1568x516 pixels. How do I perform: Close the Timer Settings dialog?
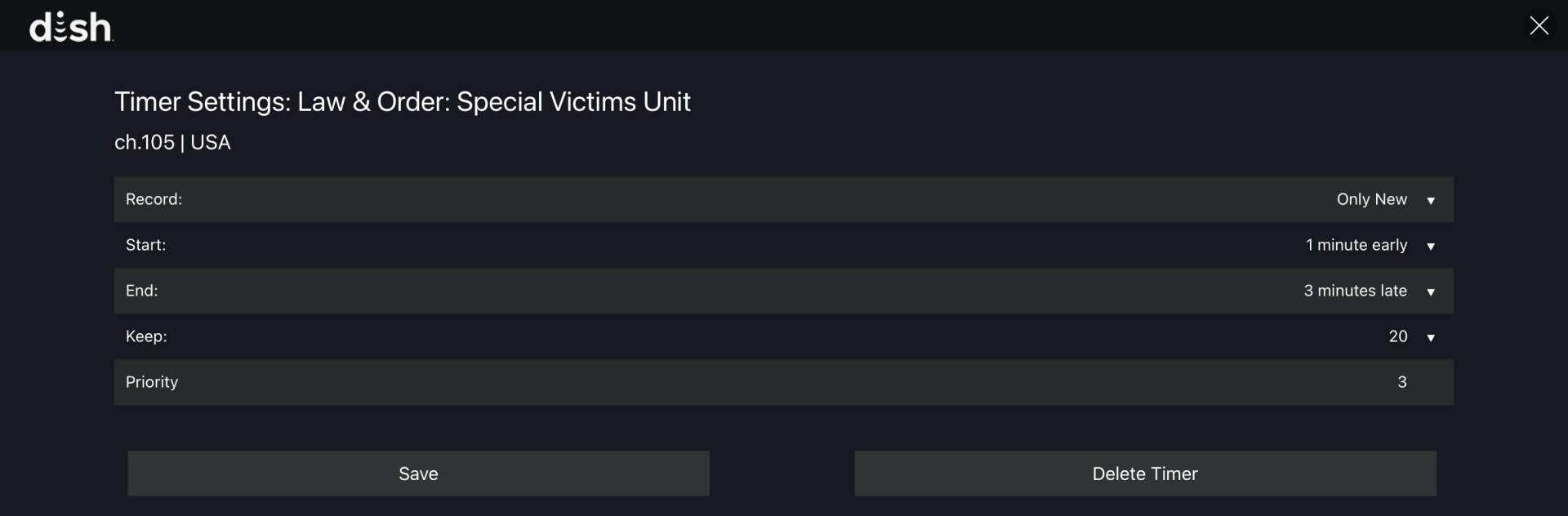[x=1539, y=26]
